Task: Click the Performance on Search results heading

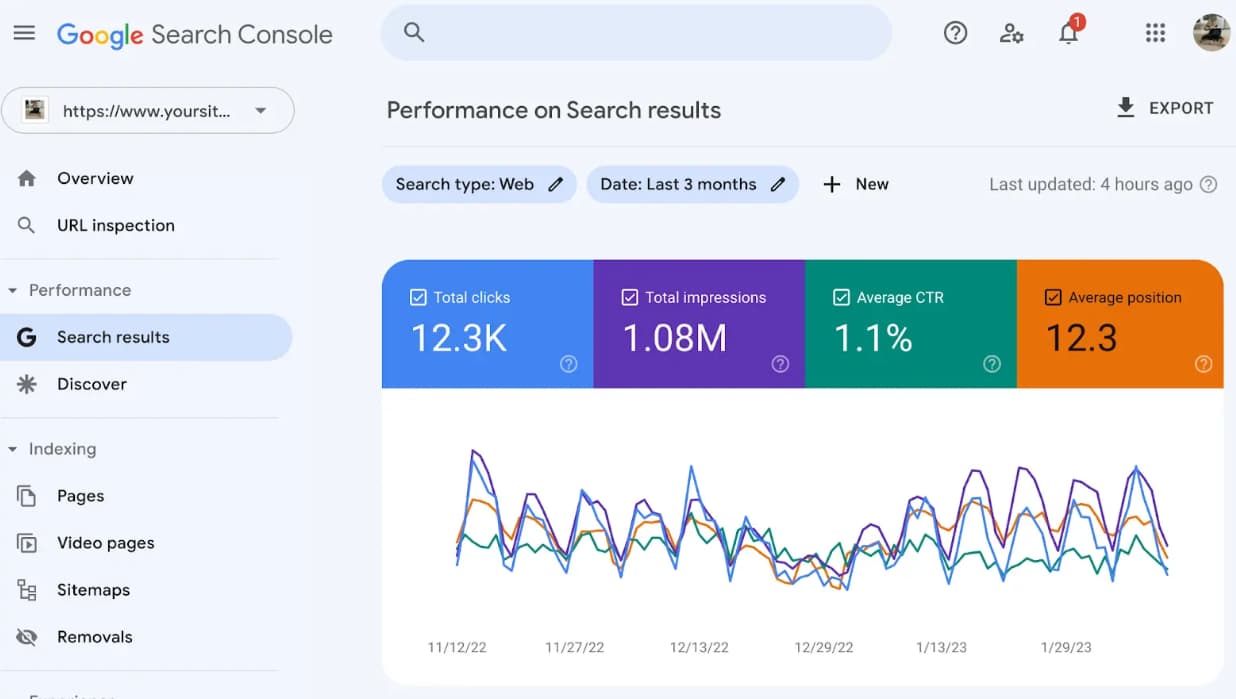Action: pos(554,110)
